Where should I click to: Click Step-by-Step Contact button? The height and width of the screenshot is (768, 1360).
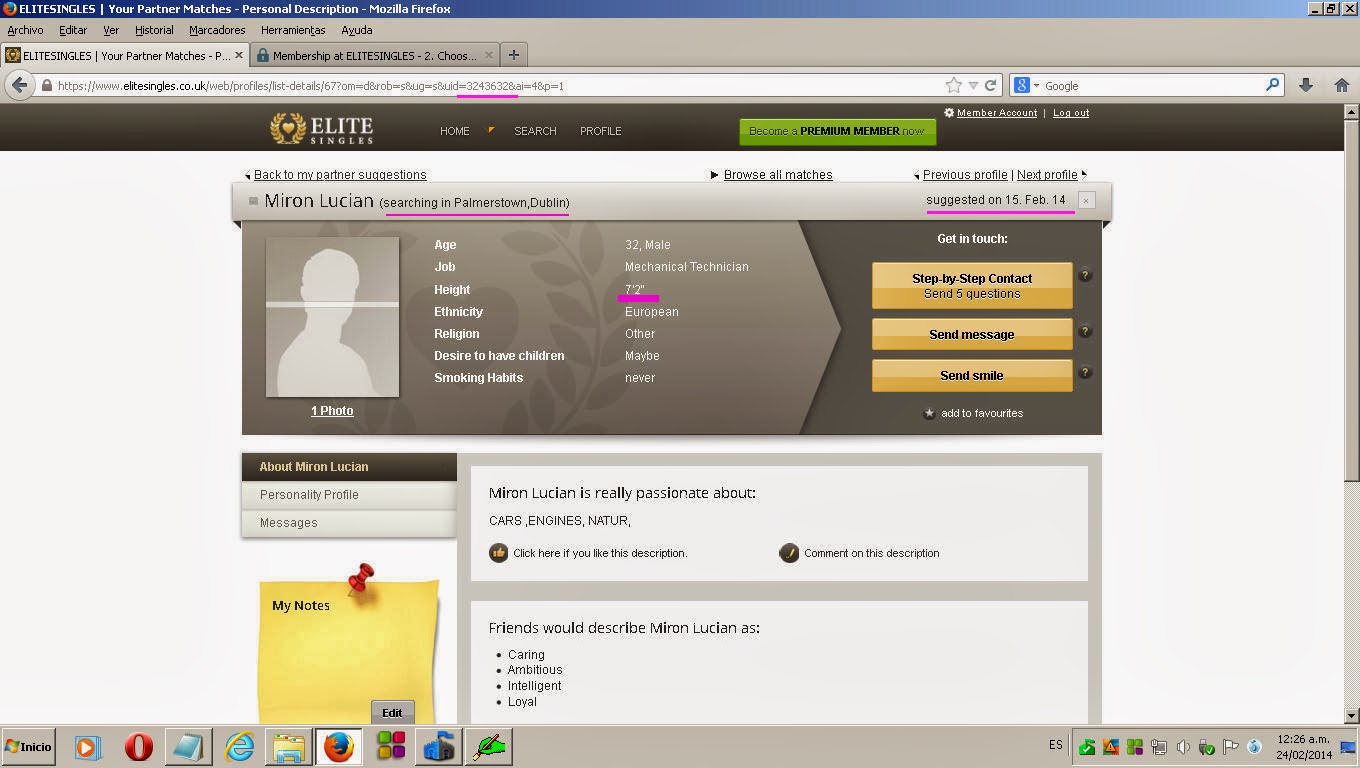point(972,286)
